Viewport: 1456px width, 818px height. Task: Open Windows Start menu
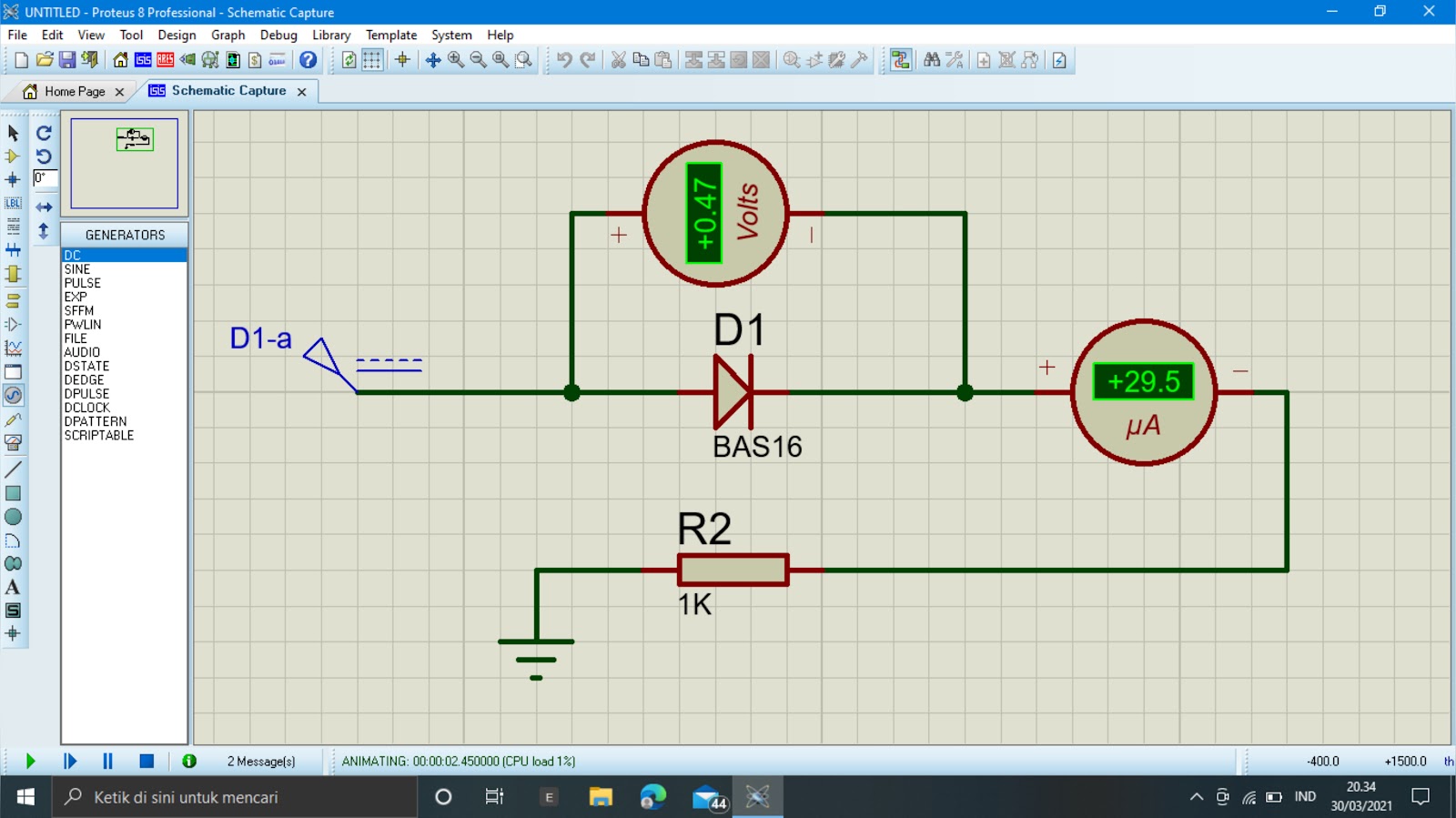pos(25,797)
